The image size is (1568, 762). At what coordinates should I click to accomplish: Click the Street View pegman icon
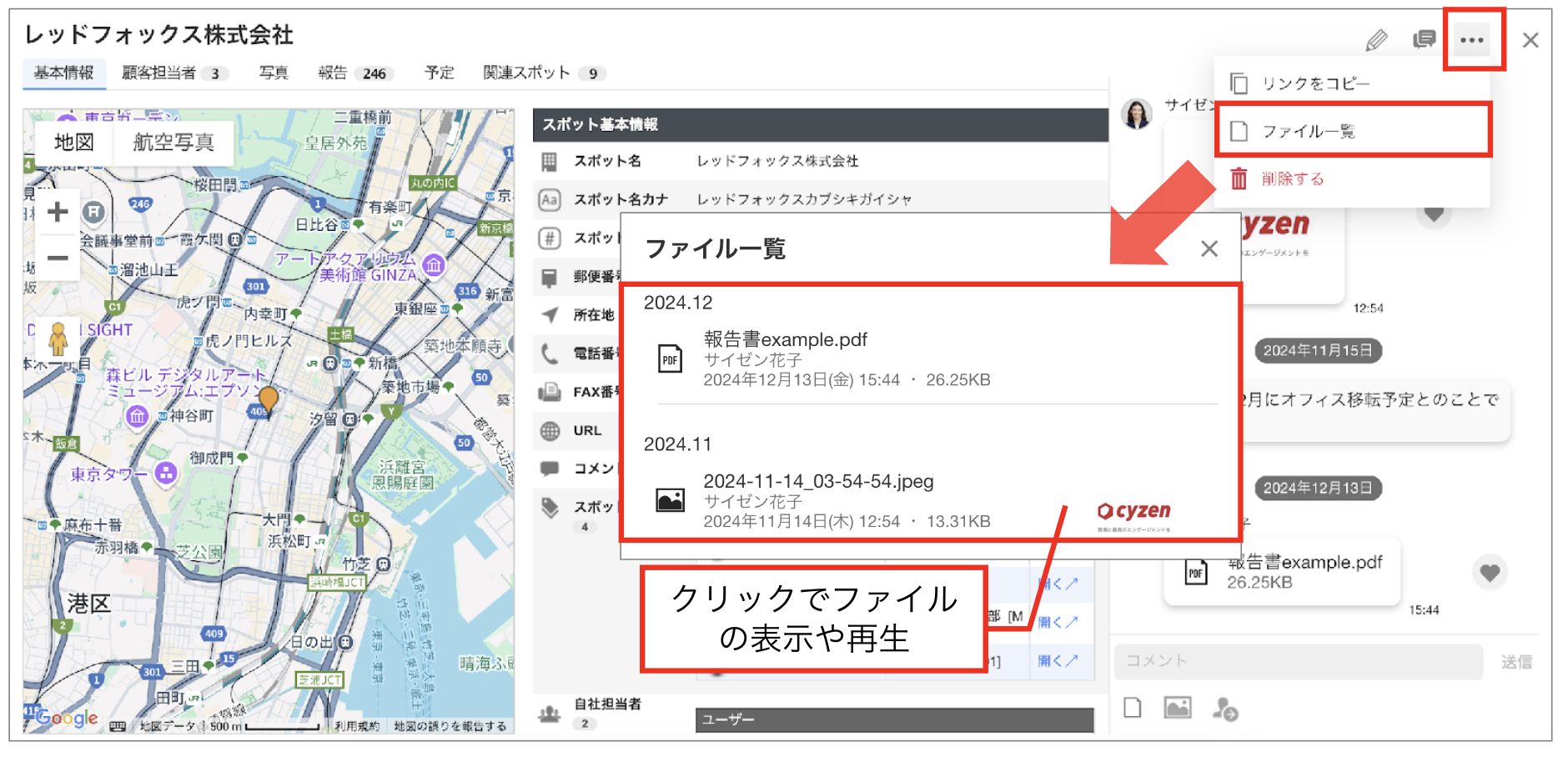tap(58, 338)
